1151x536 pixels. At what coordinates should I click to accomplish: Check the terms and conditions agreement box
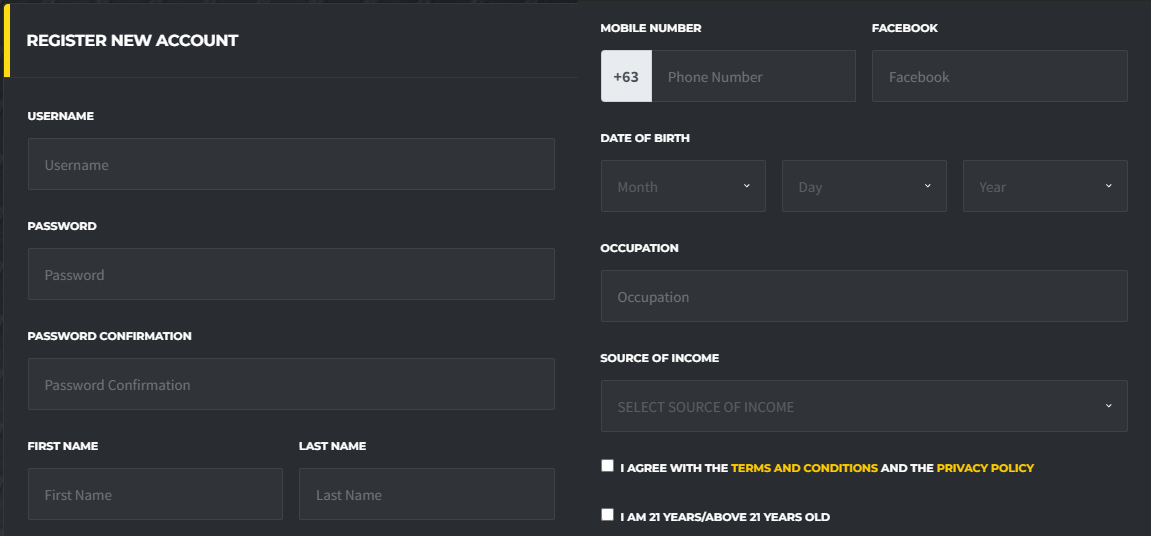pos(607,466)
